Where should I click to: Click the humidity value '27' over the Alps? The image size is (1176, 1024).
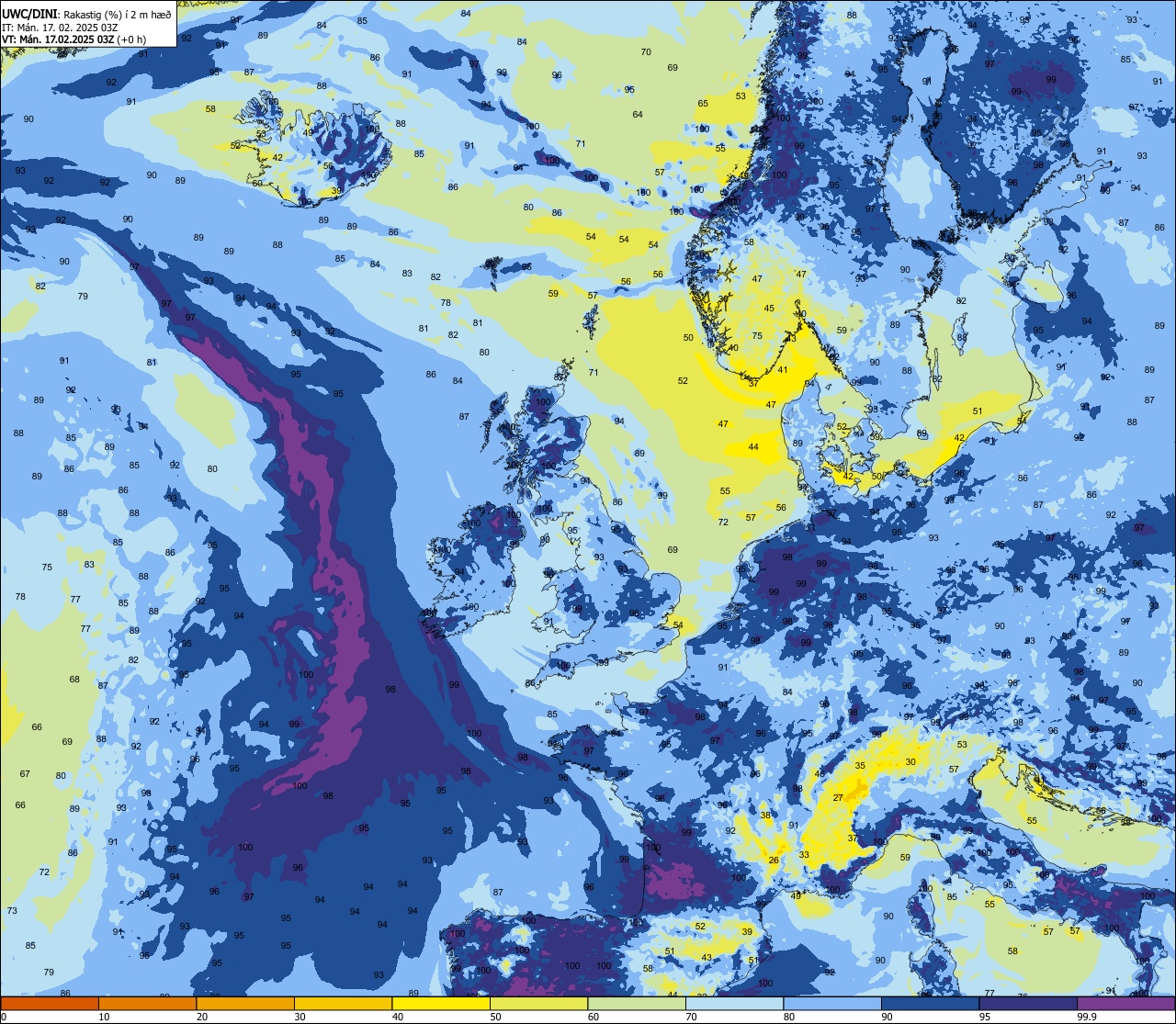(x=838, y=798)
